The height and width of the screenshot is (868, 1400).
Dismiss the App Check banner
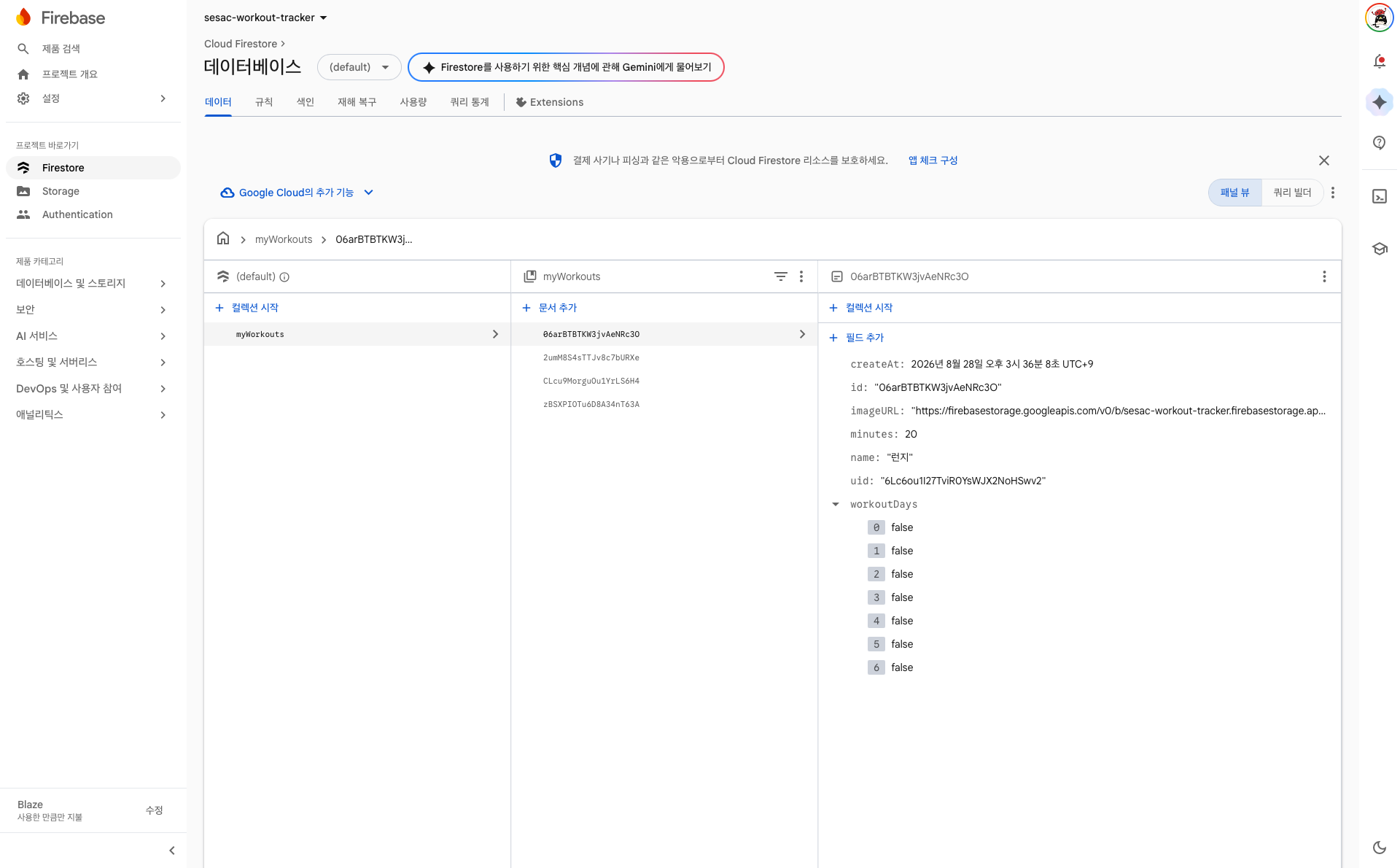1324,160
